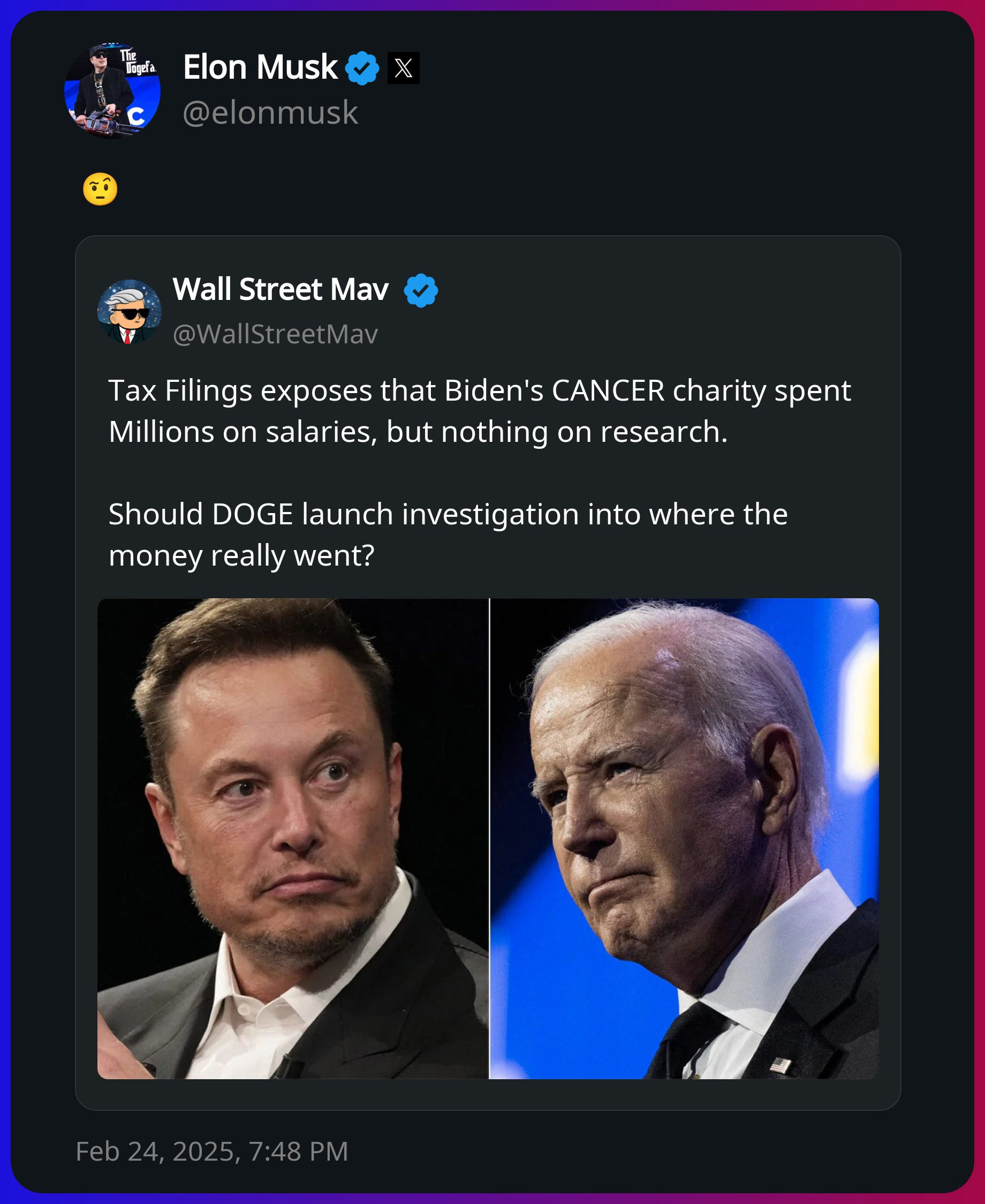The height and width of the screenshot is (1204, 985).
Task: Click the "Tax Filings exposes" text line
Action: pos(480,390)
